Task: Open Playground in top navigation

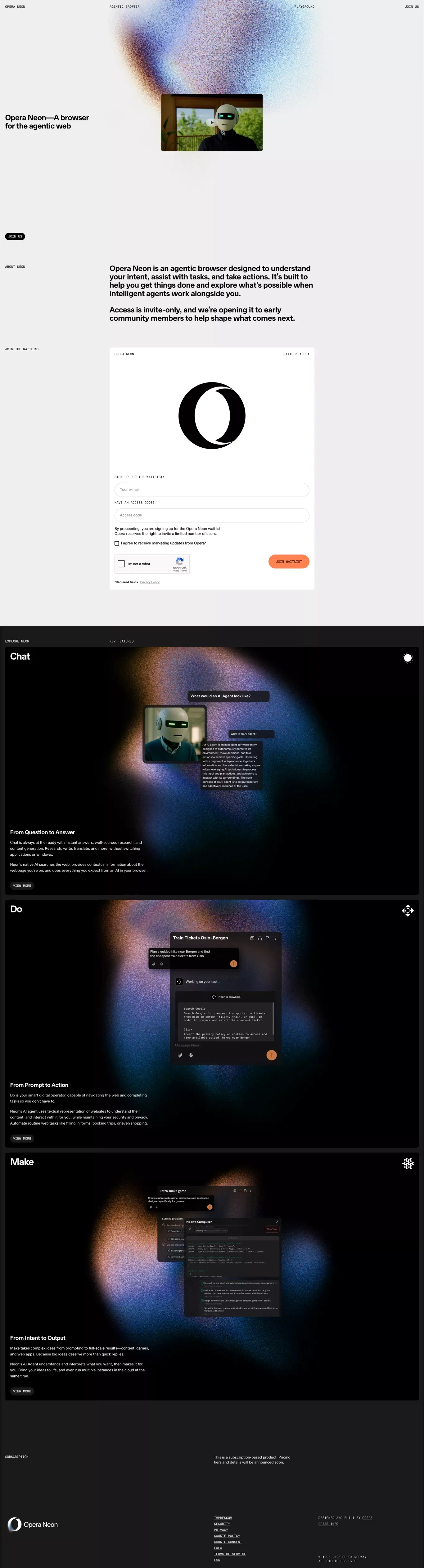Action: pyautogui.click(x=304, y=7)
